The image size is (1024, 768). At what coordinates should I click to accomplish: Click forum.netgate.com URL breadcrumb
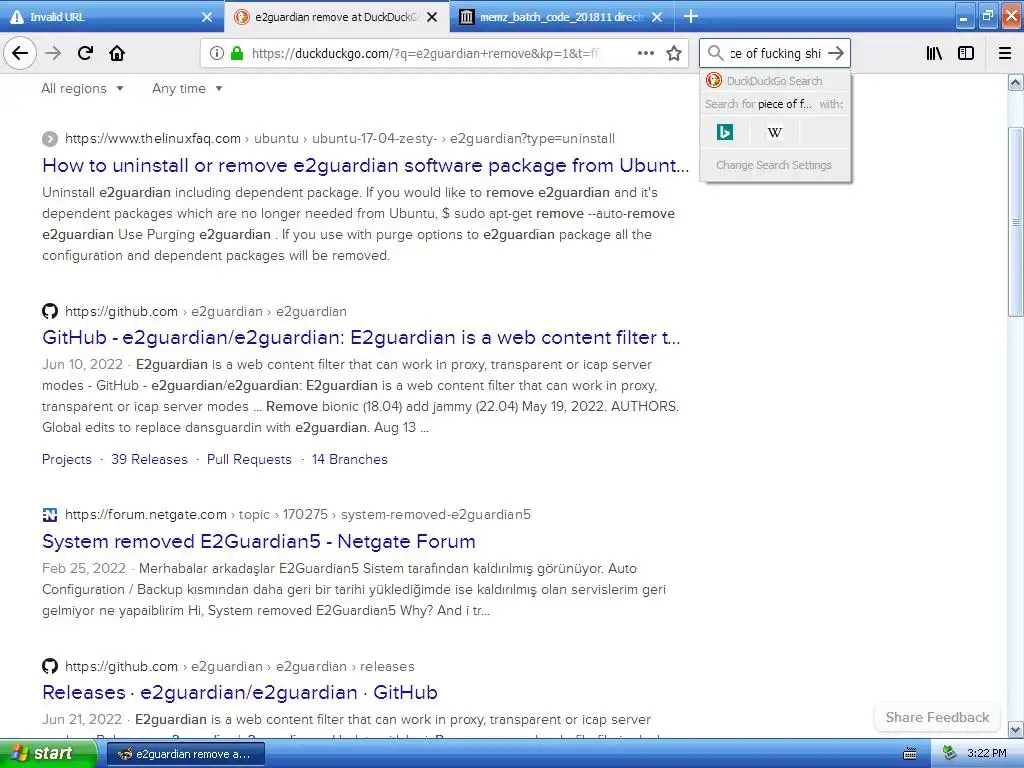pyautogui.click(x=298, y=515)
